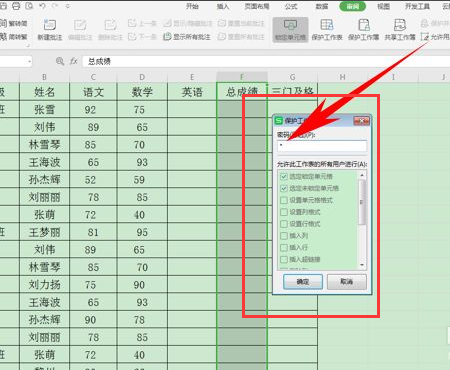This screenshot has width=450, height=370.
Task: Click 重置所有批注 in ribbon
Action: [241, 36]
